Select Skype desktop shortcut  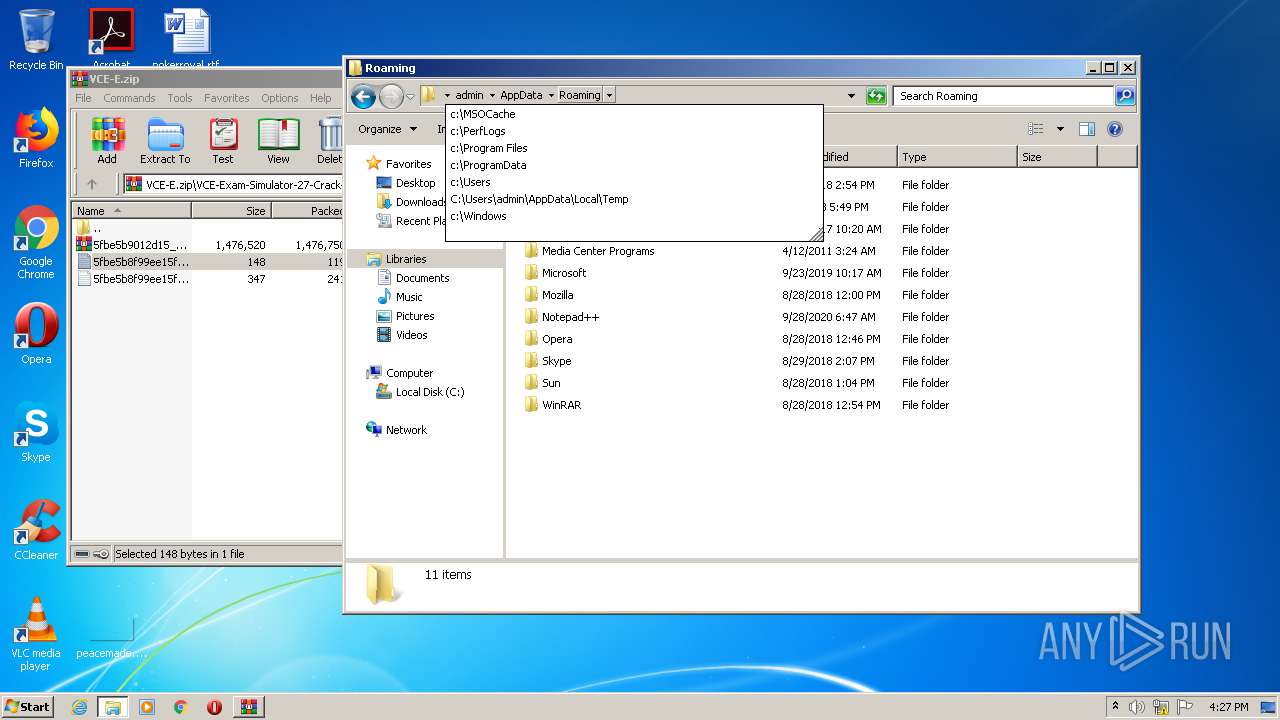(x=36, y=432)
